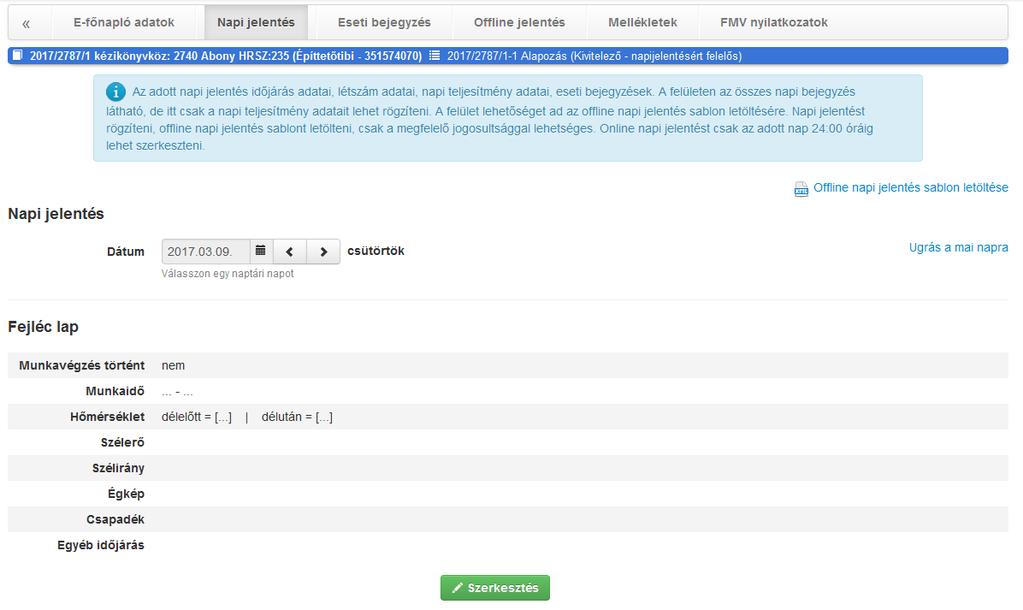Click the Szélerő row label
The width and height of the screenshot is (1023, 610).
[123, 443]
